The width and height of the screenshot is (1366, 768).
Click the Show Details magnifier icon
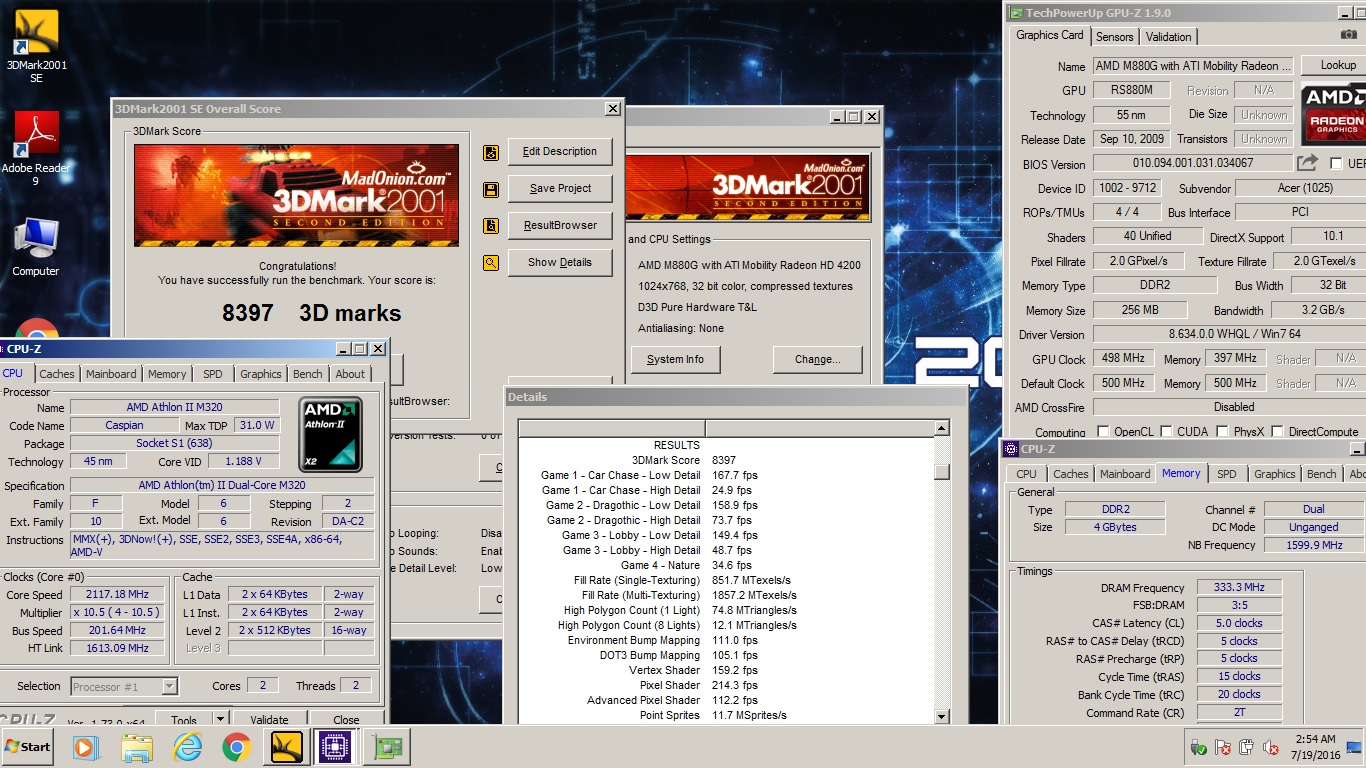pos(491,263)
